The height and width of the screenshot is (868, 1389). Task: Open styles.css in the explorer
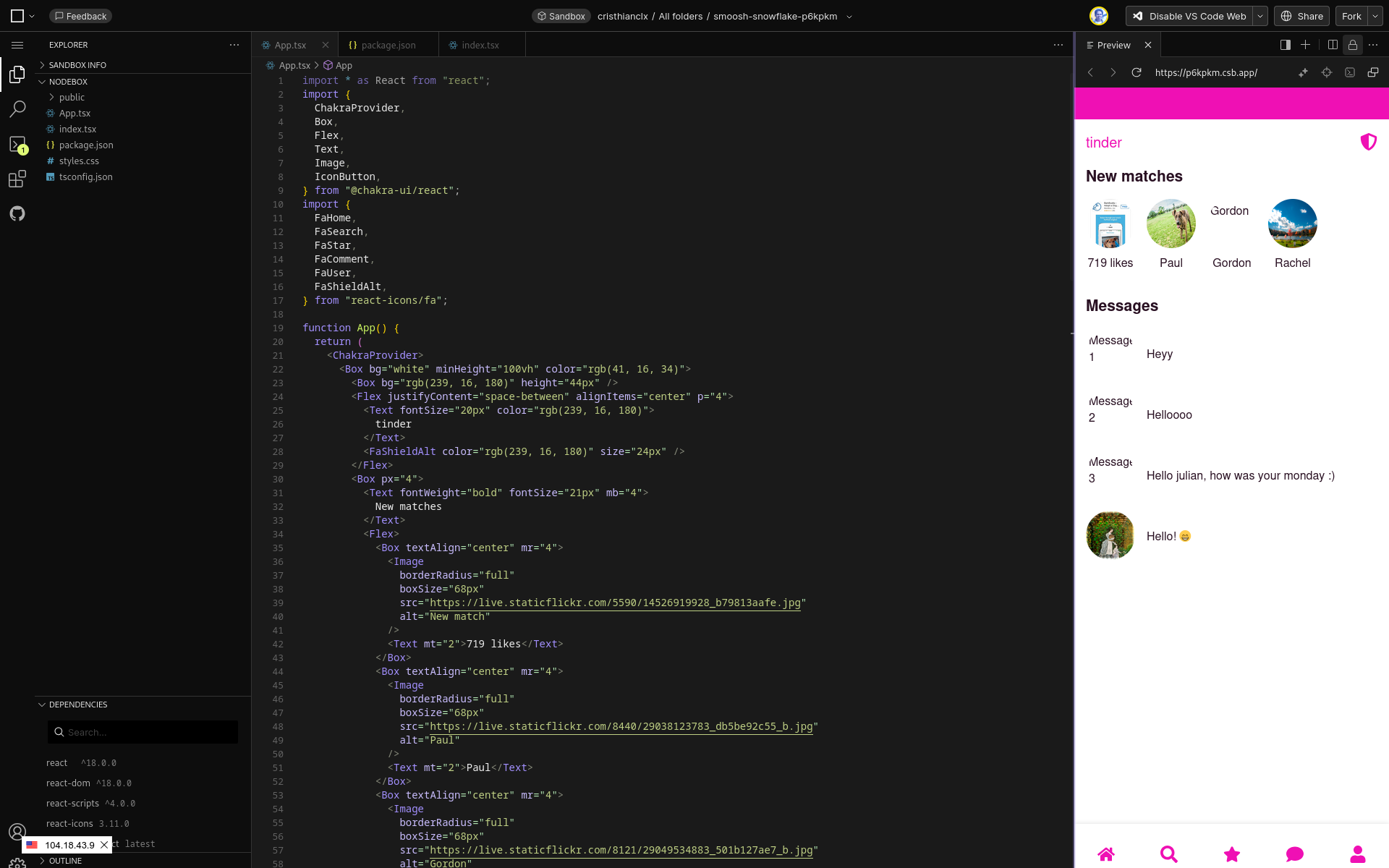(x=79, y=161)
